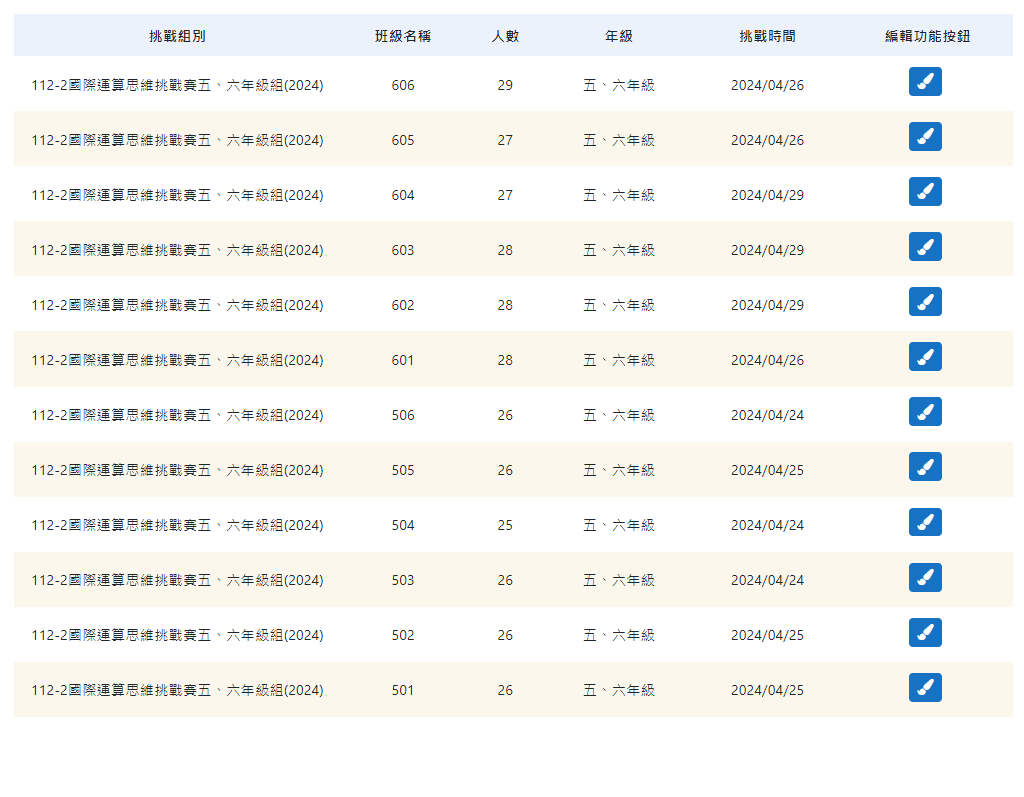Click 五、六年級 grade cell in row 606
Image resolution: width=1024 pixels, height=797 pixels.
click(618, 85)
